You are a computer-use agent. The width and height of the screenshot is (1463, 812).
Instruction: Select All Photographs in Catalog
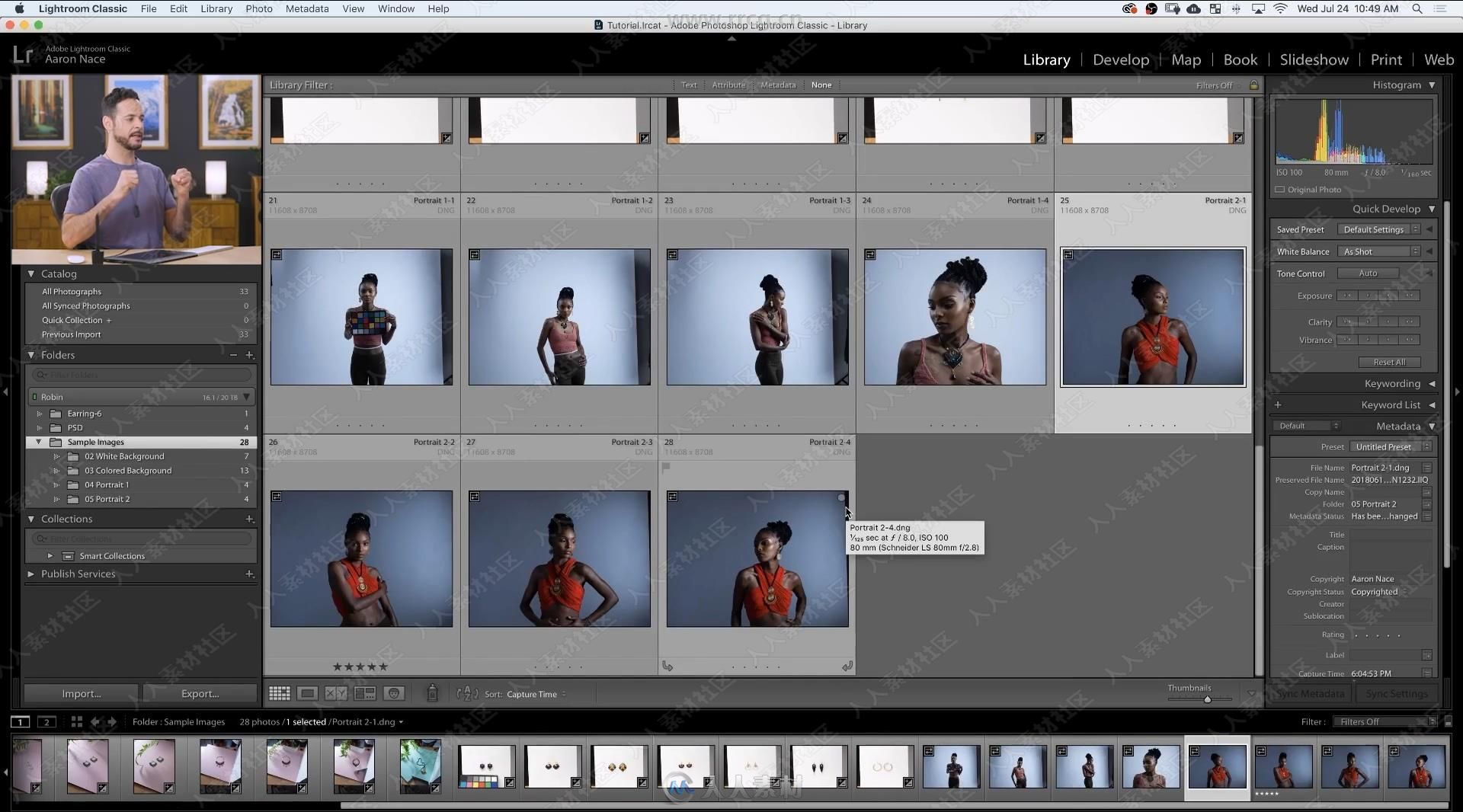coord(72,292)
